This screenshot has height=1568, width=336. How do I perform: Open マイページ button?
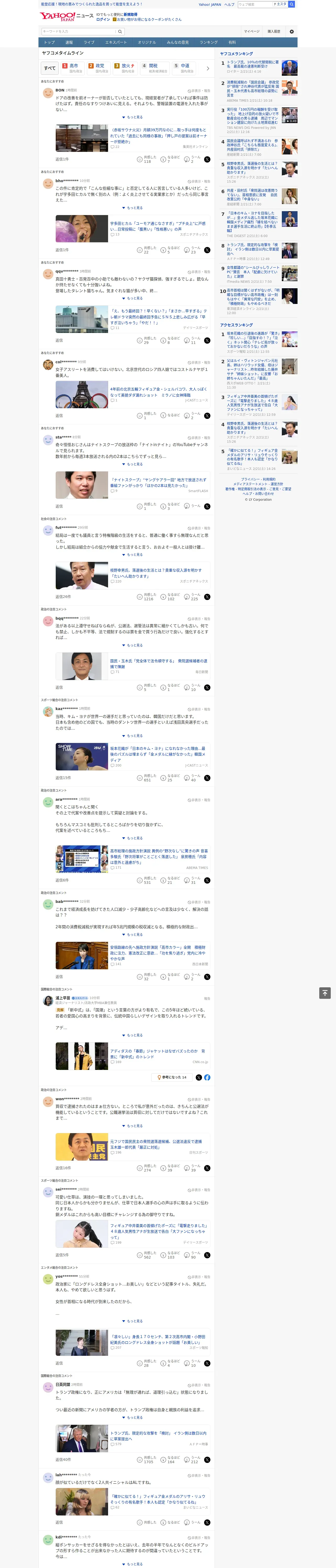click(252, 32)
